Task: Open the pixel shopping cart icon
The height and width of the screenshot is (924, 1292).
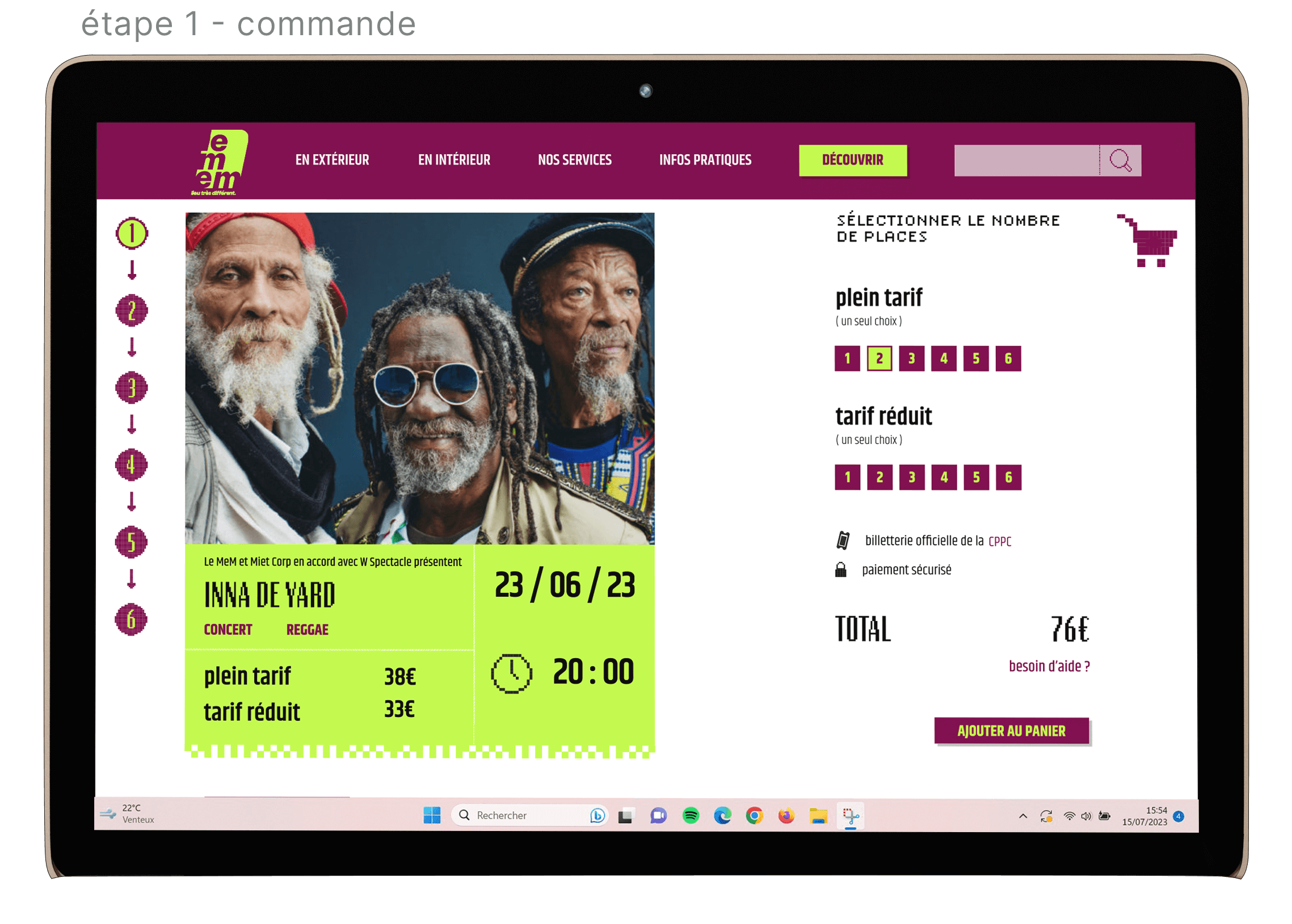Action: [x=1146, y=240]
